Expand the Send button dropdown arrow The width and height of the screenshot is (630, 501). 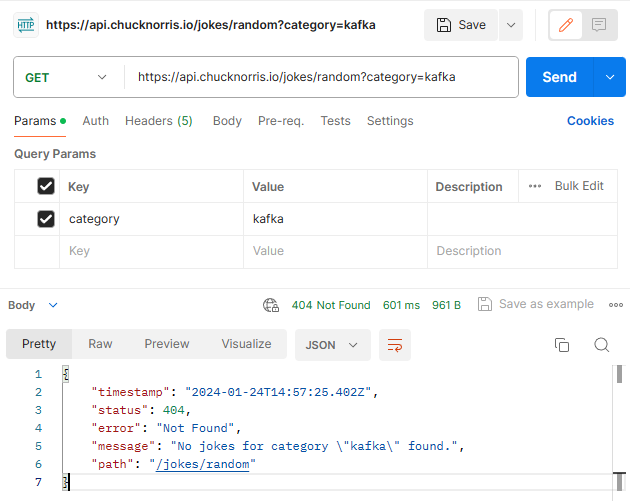[x=610, y=77]
